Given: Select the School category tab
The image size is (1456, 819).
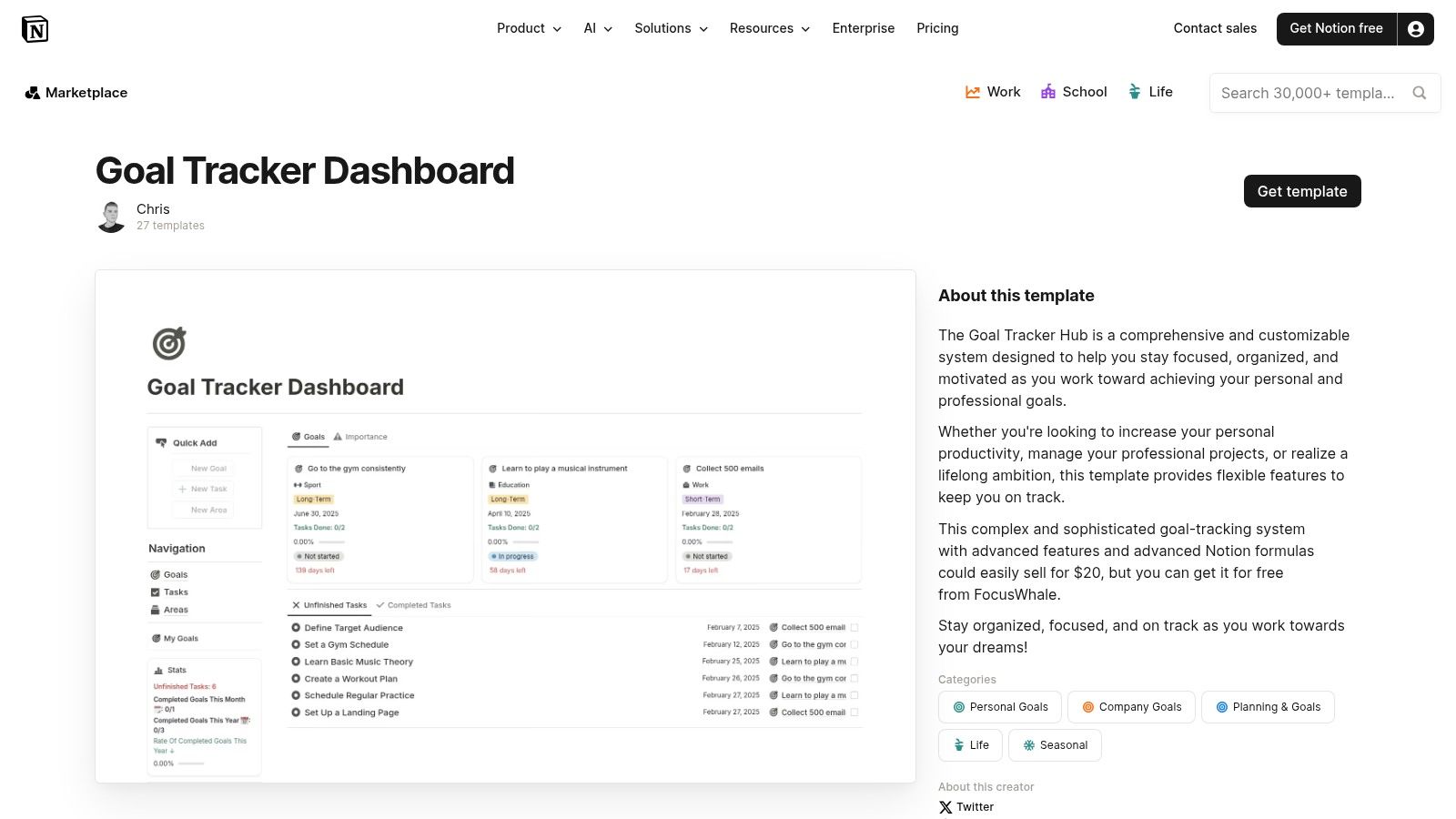Looking at the screenshot, I should (x=1074, y=92).
